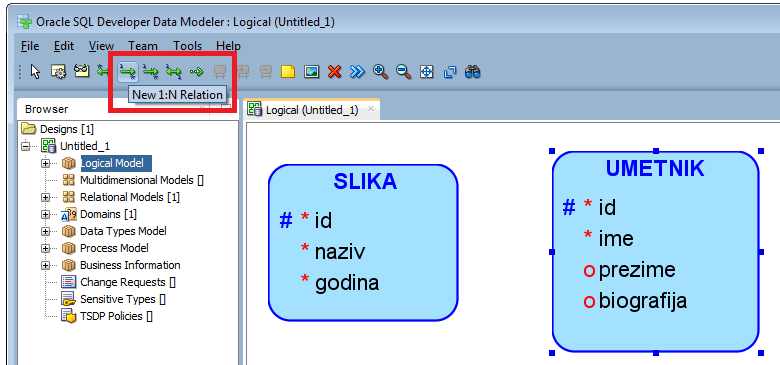Select the Untitled_1 design in tree
This screenshot has width=780, height=365.
tap(85, 146)
